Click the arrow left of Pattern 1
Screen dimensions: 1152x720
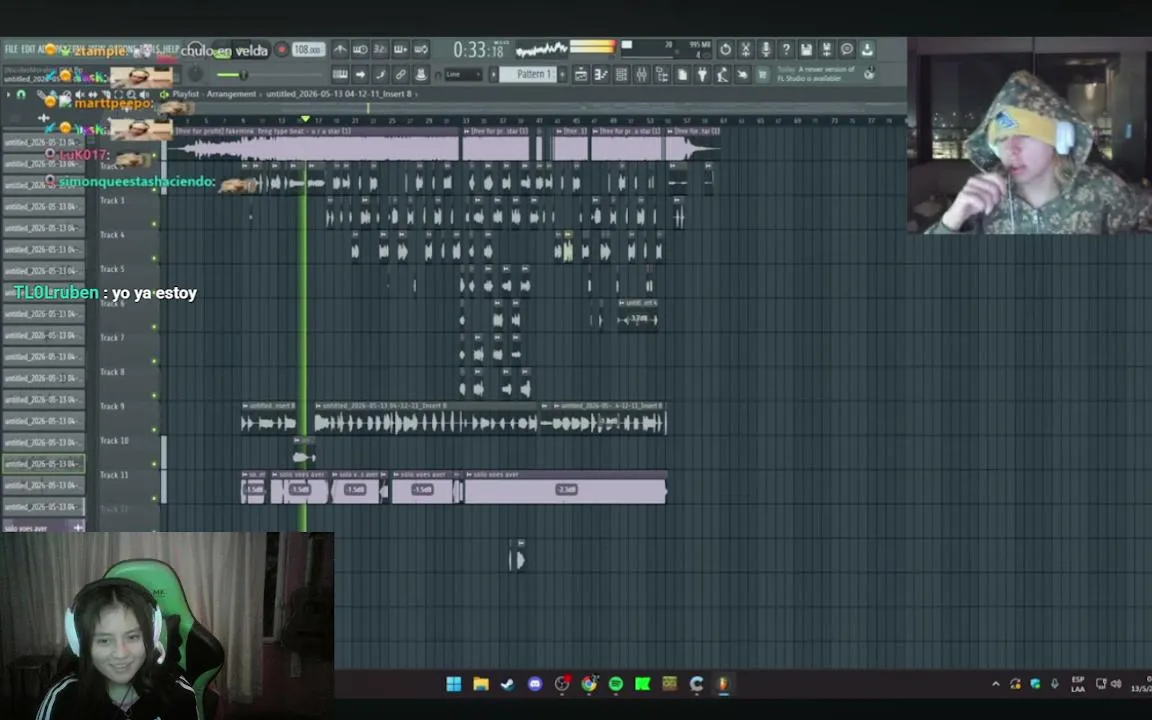[x=494, y=74]
